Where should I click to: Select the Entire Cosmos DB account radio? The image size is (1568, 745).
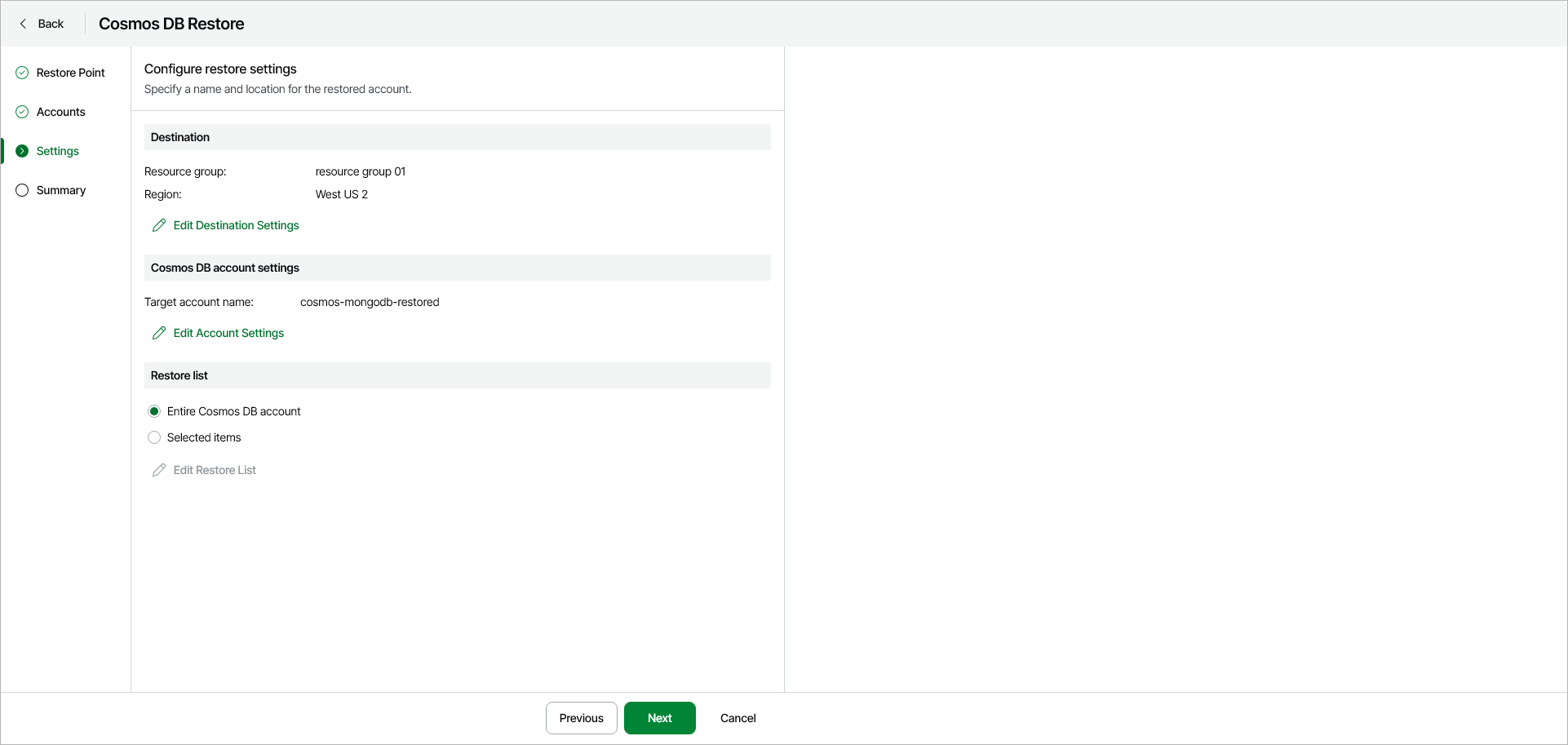point(154,411)
